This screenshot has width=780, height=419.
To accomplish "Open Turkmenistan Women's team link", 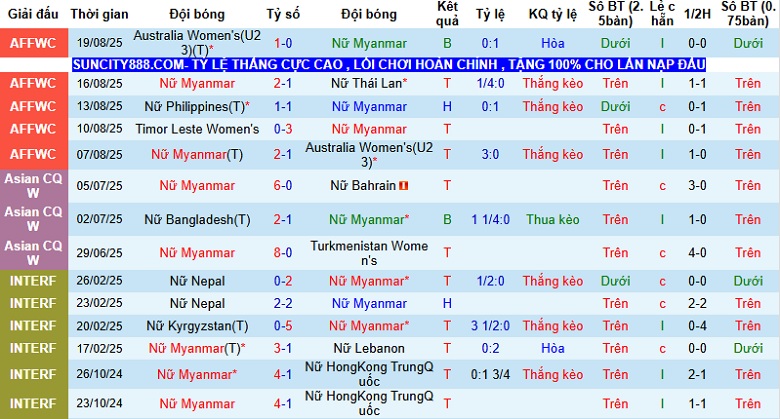I will 369,253.
